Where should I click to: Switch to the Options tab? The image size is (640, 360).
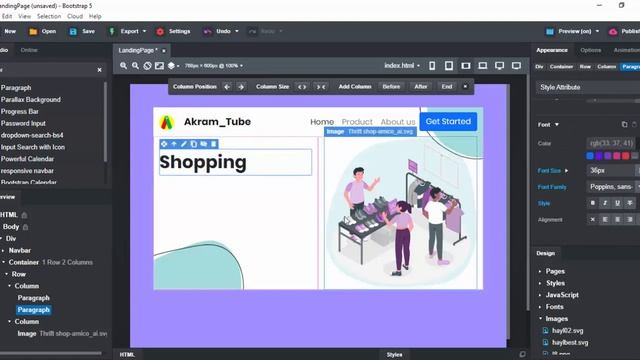click(591, 50)
